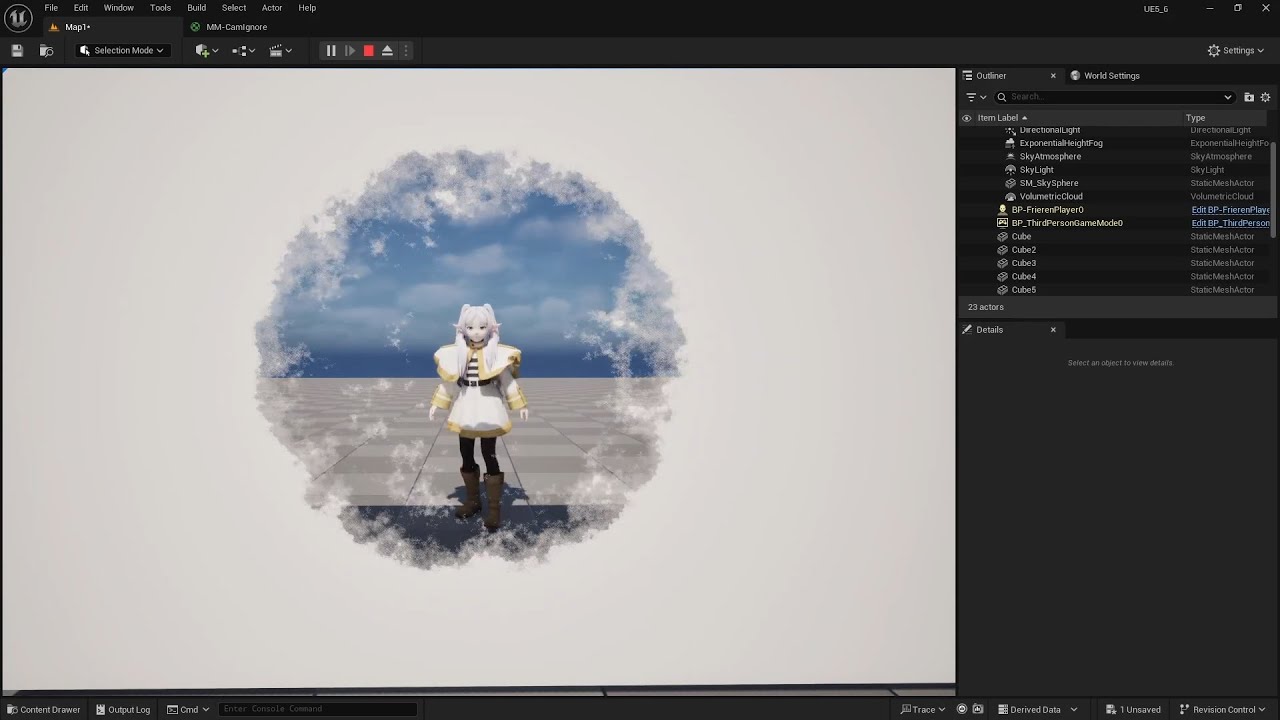Click the Outliner search field
1280x720 pixels.
pyautogui.click(x=1115, y=97)
